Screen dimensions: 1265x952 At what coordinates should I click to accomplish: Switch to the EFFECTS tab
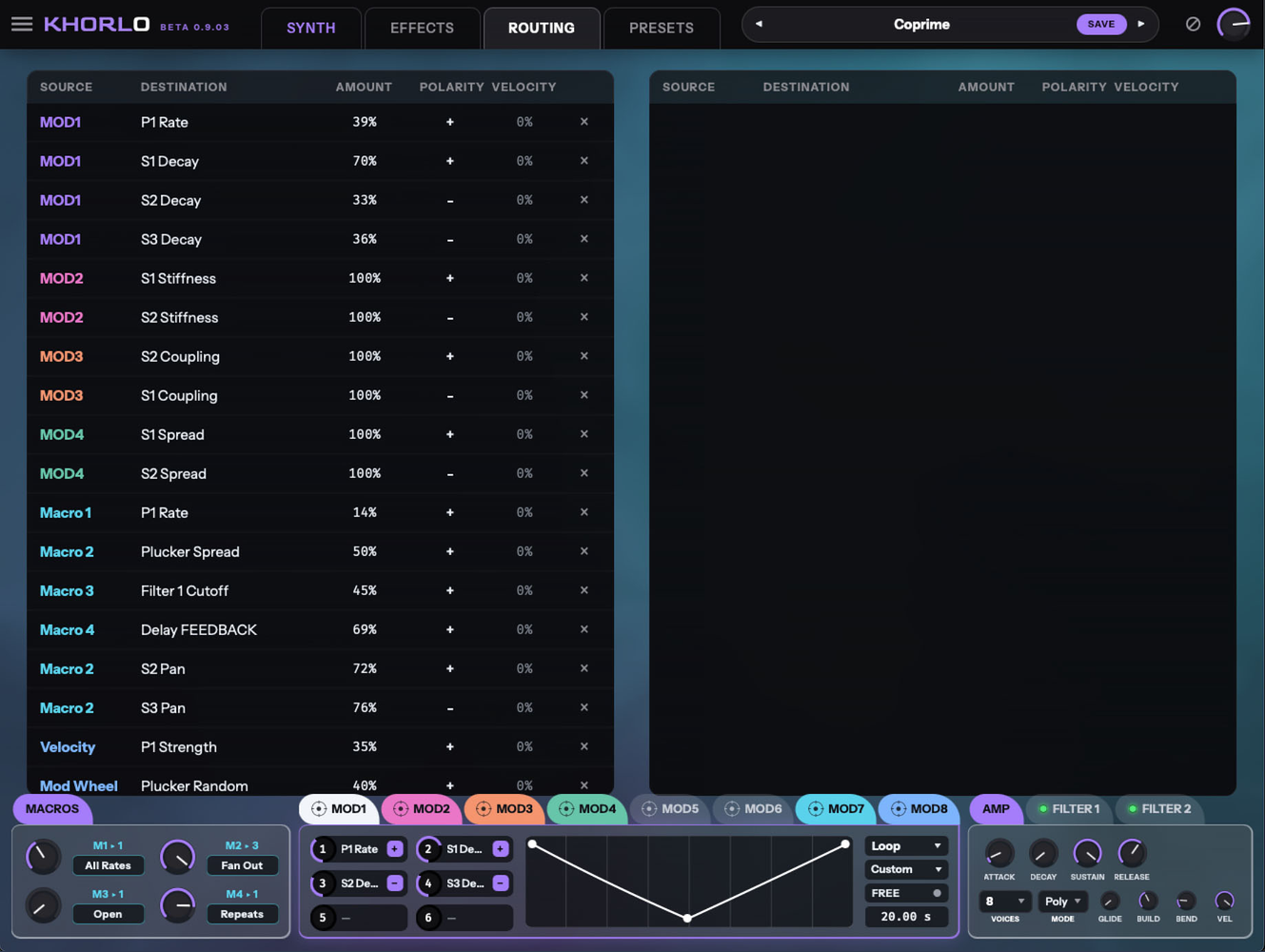coord(422,28)
